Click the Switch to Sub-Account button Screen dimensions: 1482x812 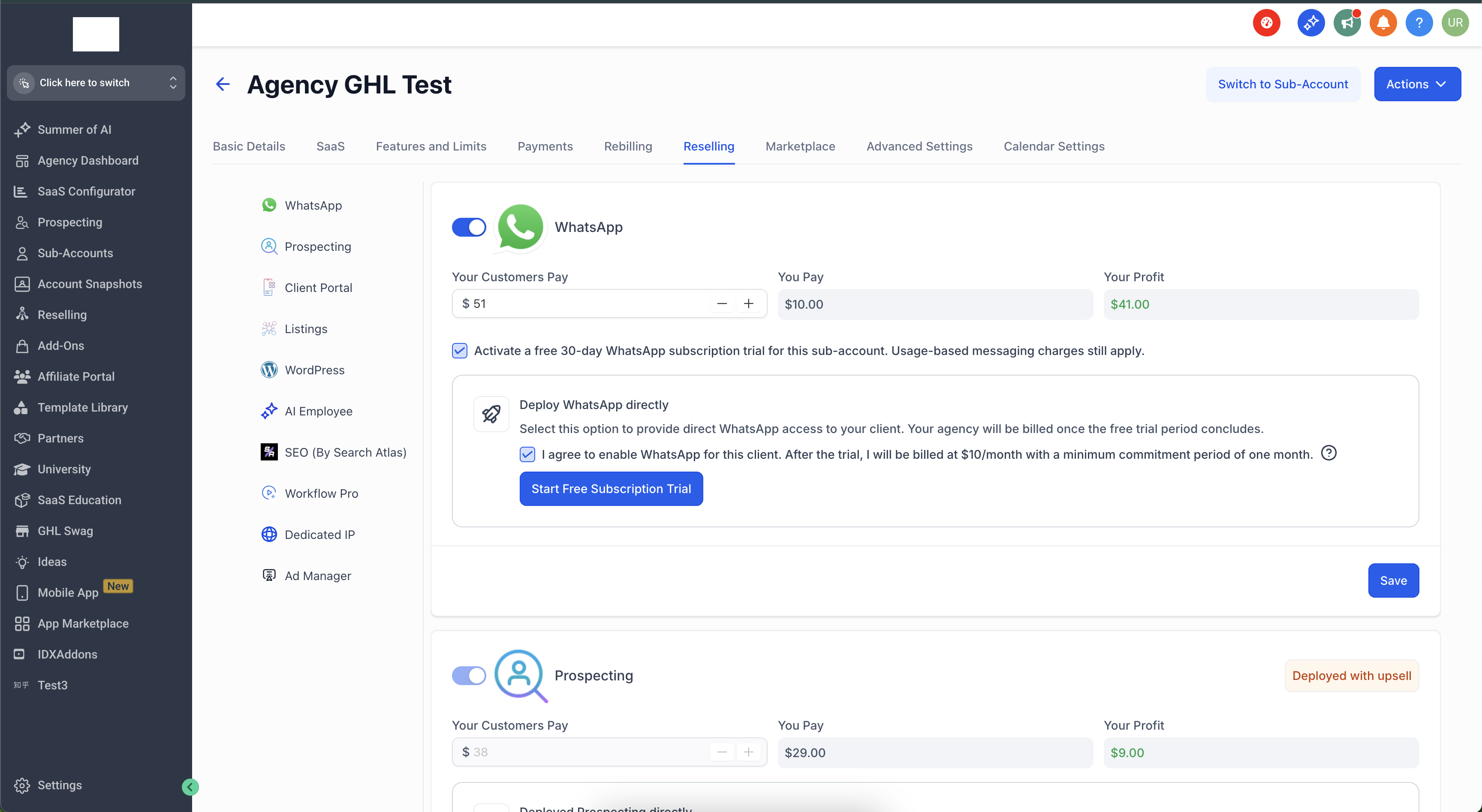(1282, 84)
